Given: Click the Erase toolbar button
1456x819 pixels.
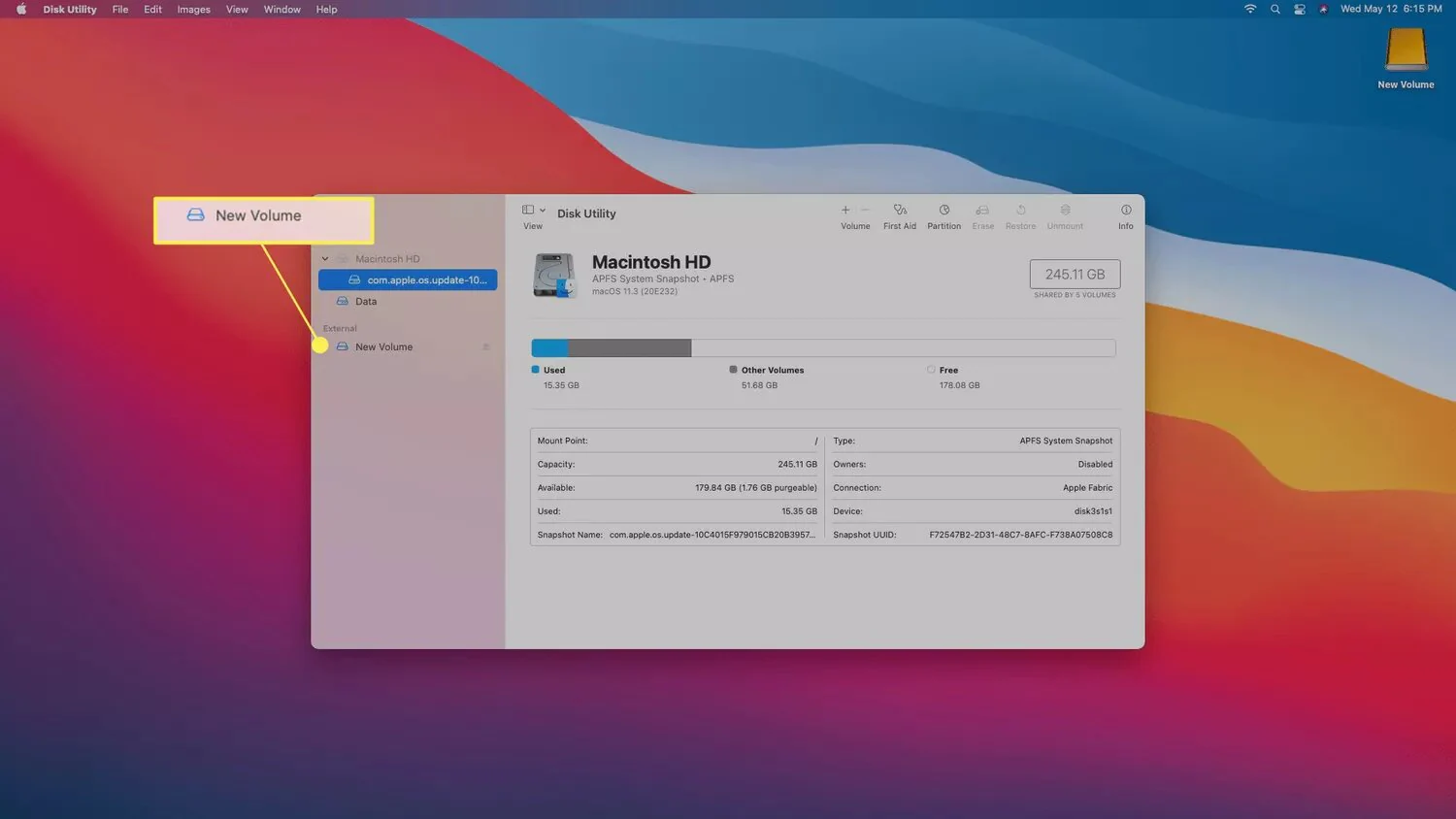Looking at the screenshot, I should click(x=983, y=216).
